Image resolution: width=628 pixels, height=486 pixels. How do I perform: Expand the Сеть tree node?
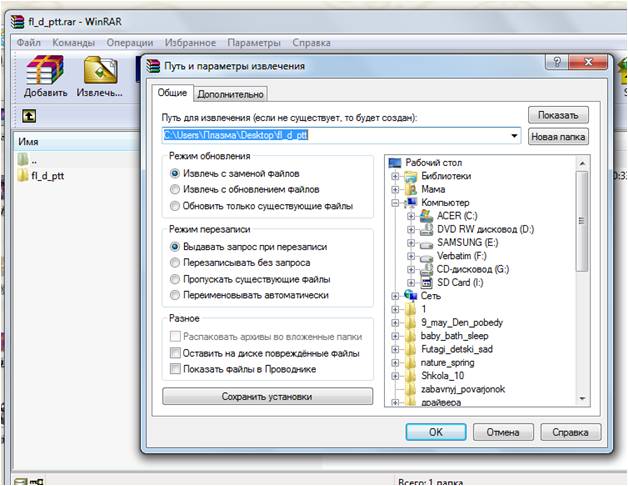point(395,296)
